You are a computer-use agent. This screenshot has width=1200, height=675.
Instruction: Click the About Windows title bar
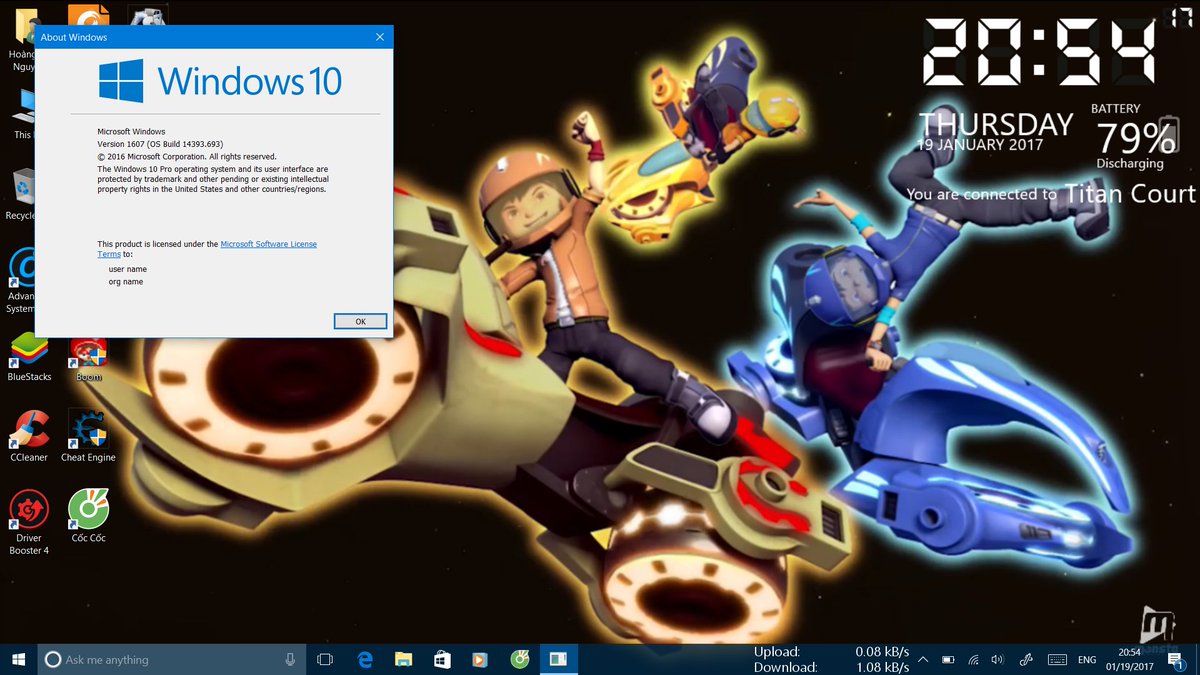coord(200,37)
